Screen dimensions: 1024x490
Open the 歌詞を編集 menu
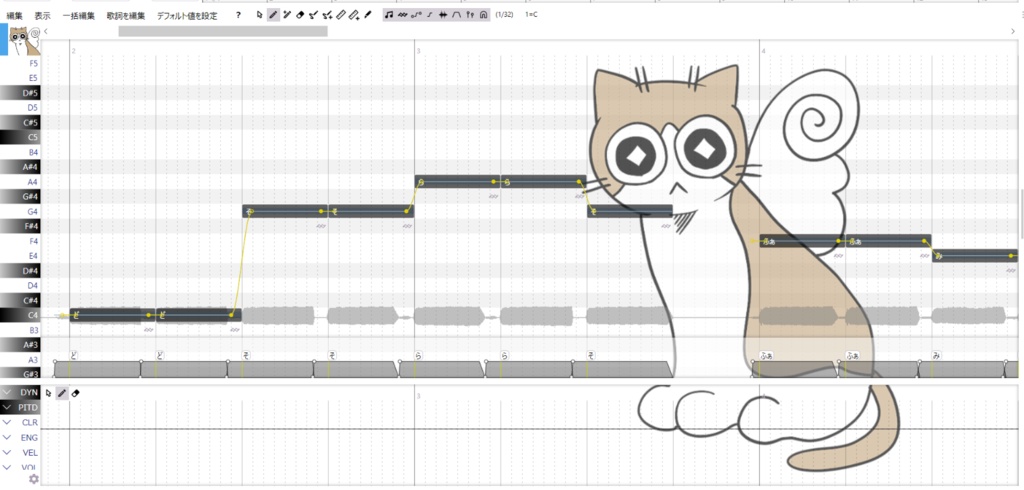[126, 15]
